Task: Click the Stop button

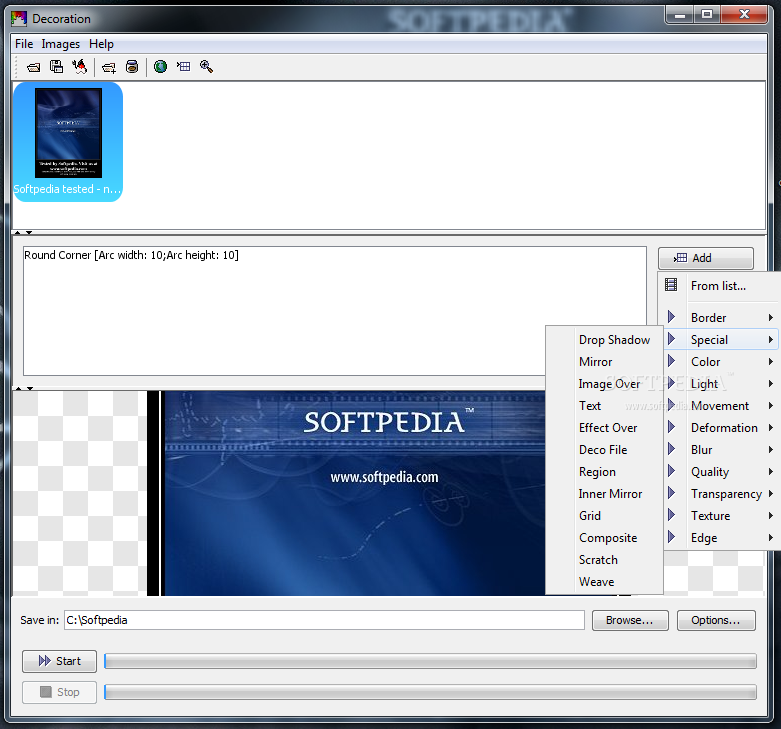Action: pyautogui.click(x=59, y=692)
